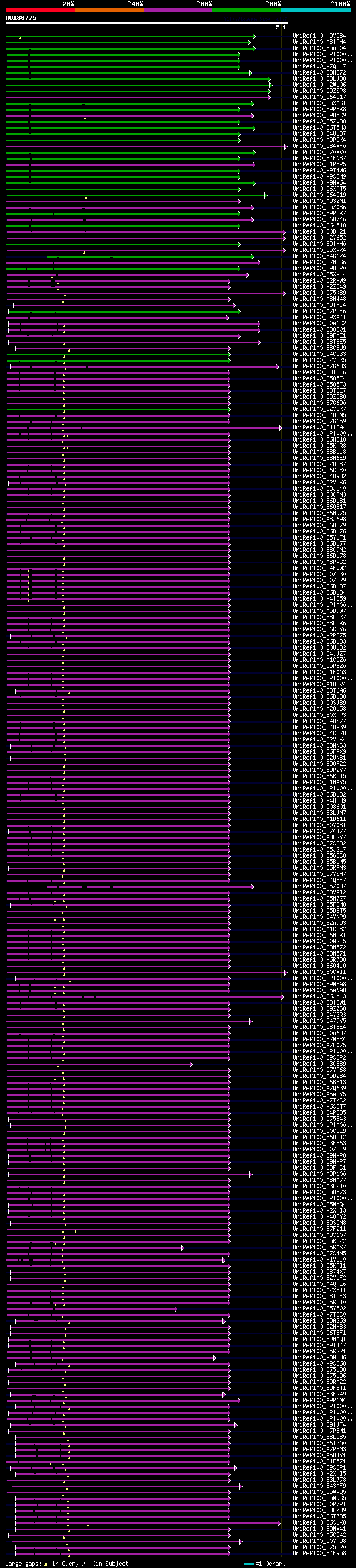
Task: Click the cyan ~100% identity legend segment
Action: tap(317, 10)
